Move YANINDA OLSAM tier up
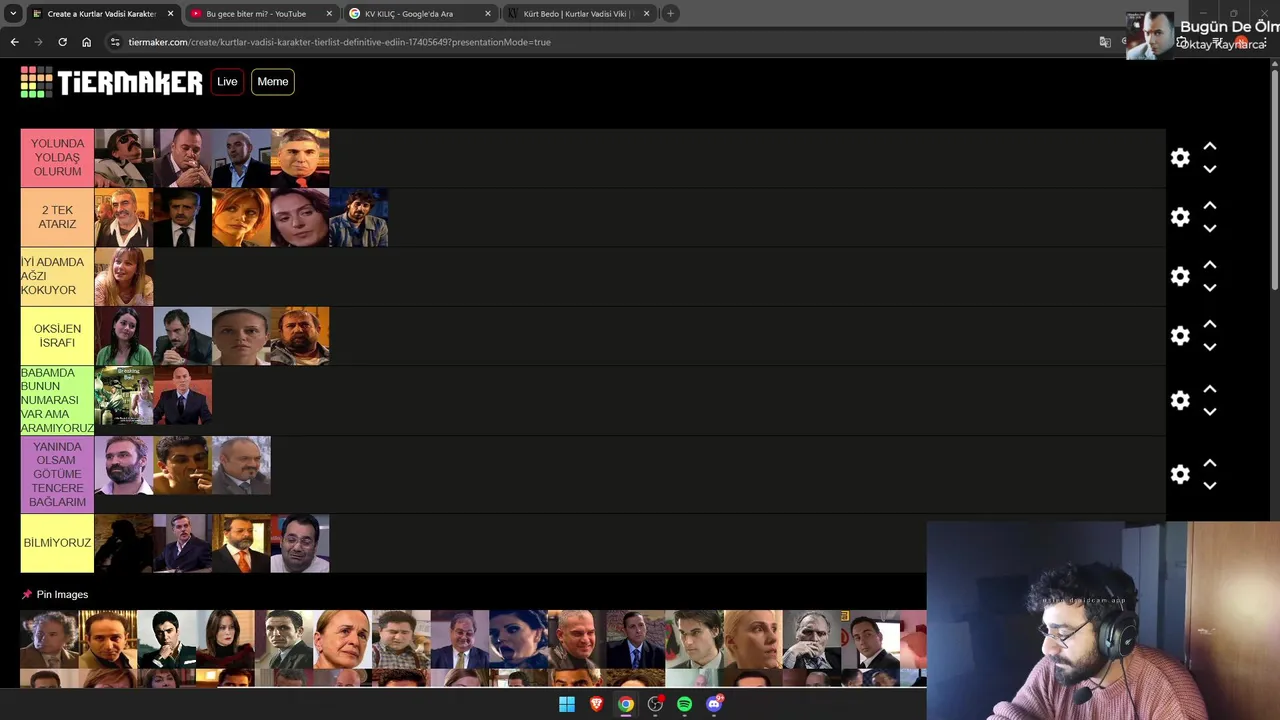 pyautogui.click(x=1209, y=463)
